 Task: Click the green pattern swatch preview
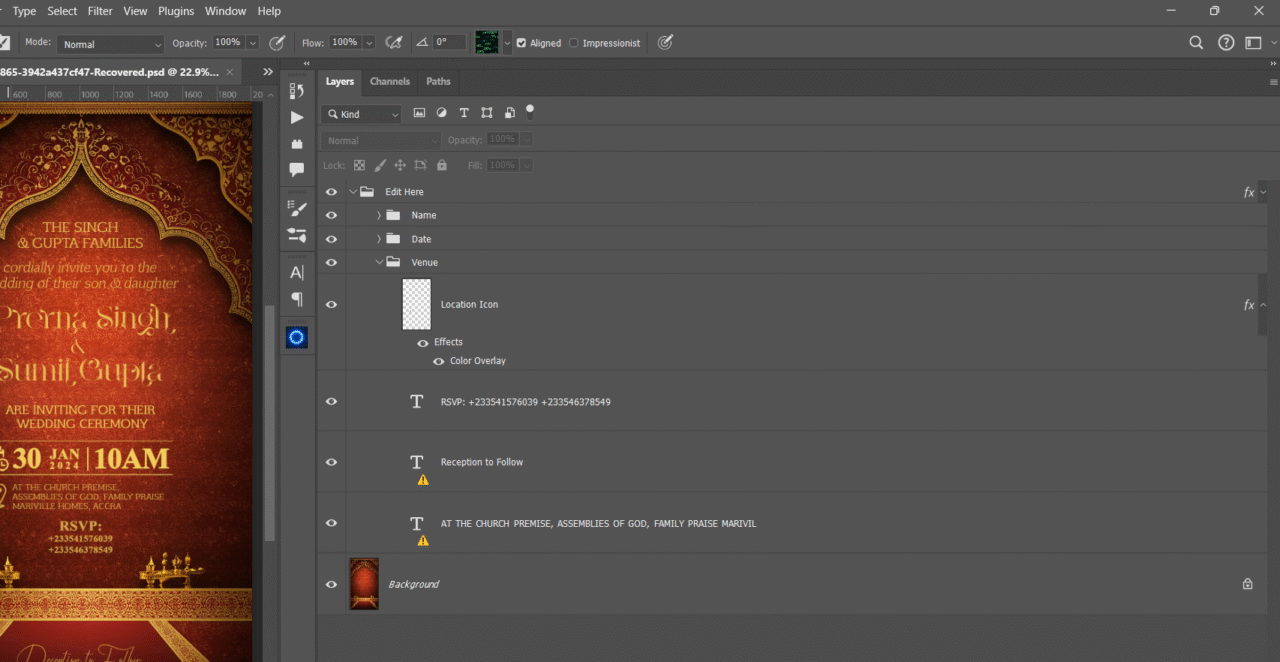pos(486,43)
